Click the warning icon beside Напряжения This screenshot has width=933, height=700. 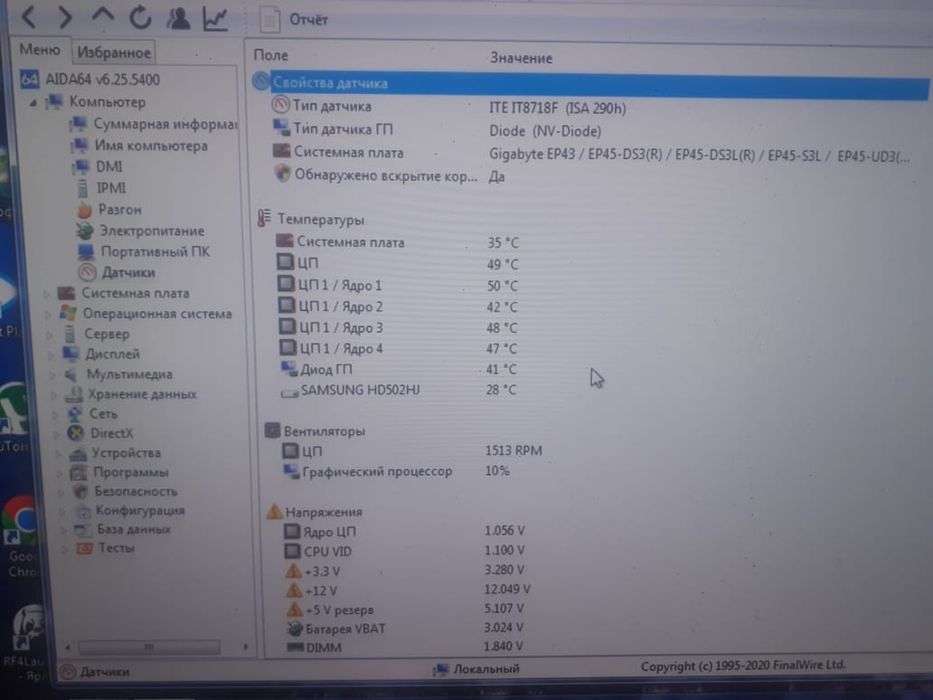(274, 511)
